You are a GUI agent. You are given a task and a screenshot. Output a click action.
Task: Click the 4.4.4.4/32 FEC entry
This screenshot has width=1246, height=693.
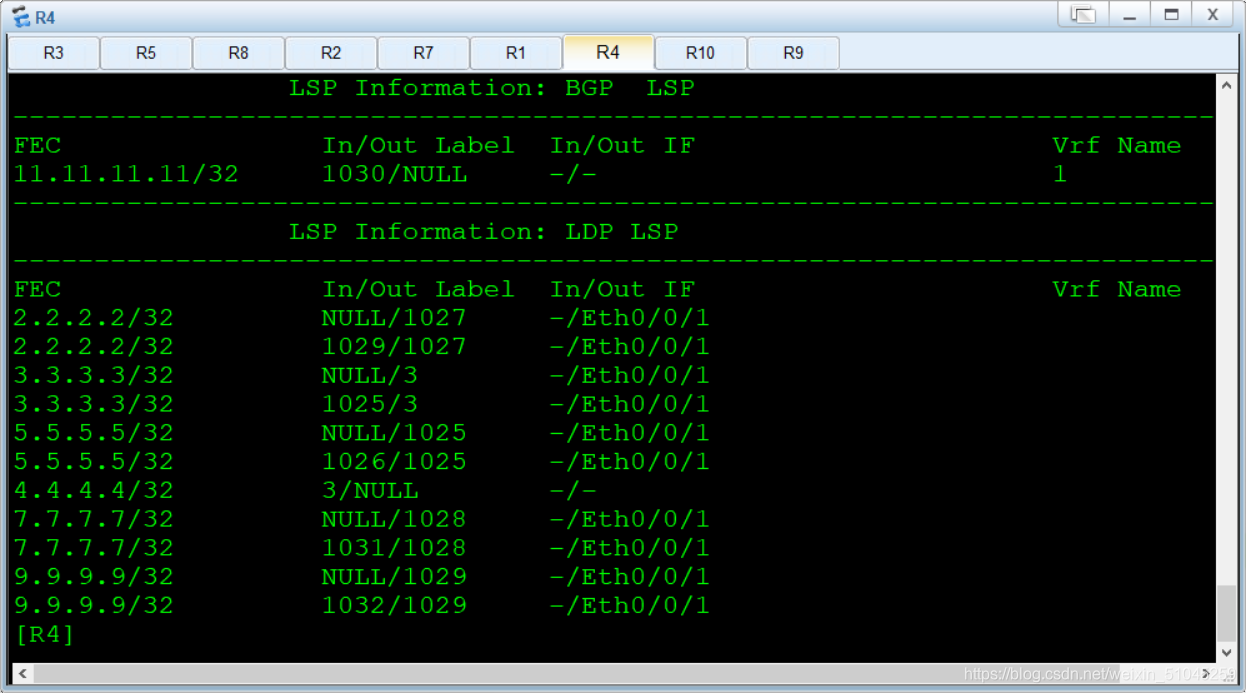click(94, 491)
